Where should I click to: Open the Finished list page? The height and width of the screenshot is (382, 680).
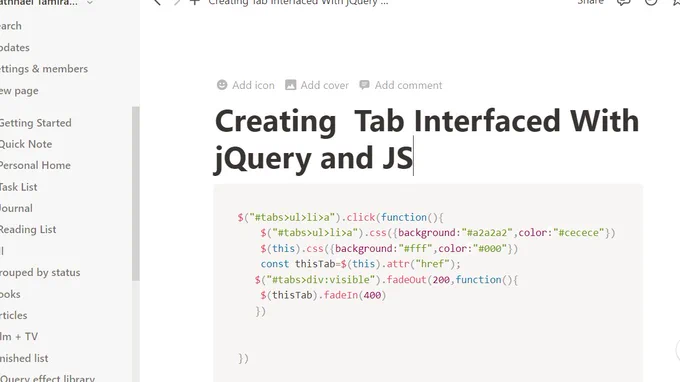pyautogui.click(x=24, y=358)
